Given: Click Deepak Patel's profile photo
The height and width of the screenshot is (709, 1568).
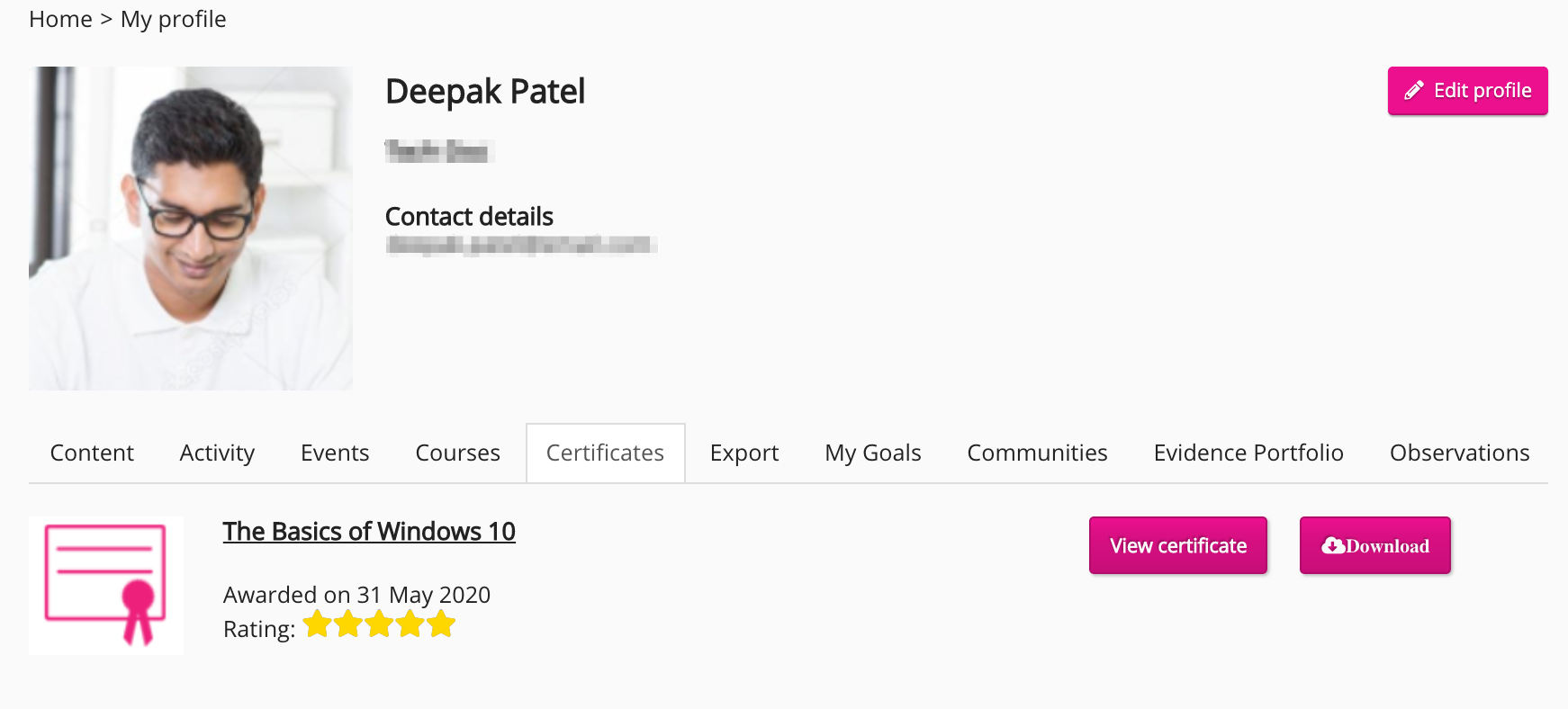Looking at the screenshot, I should [x=191, y=227].
